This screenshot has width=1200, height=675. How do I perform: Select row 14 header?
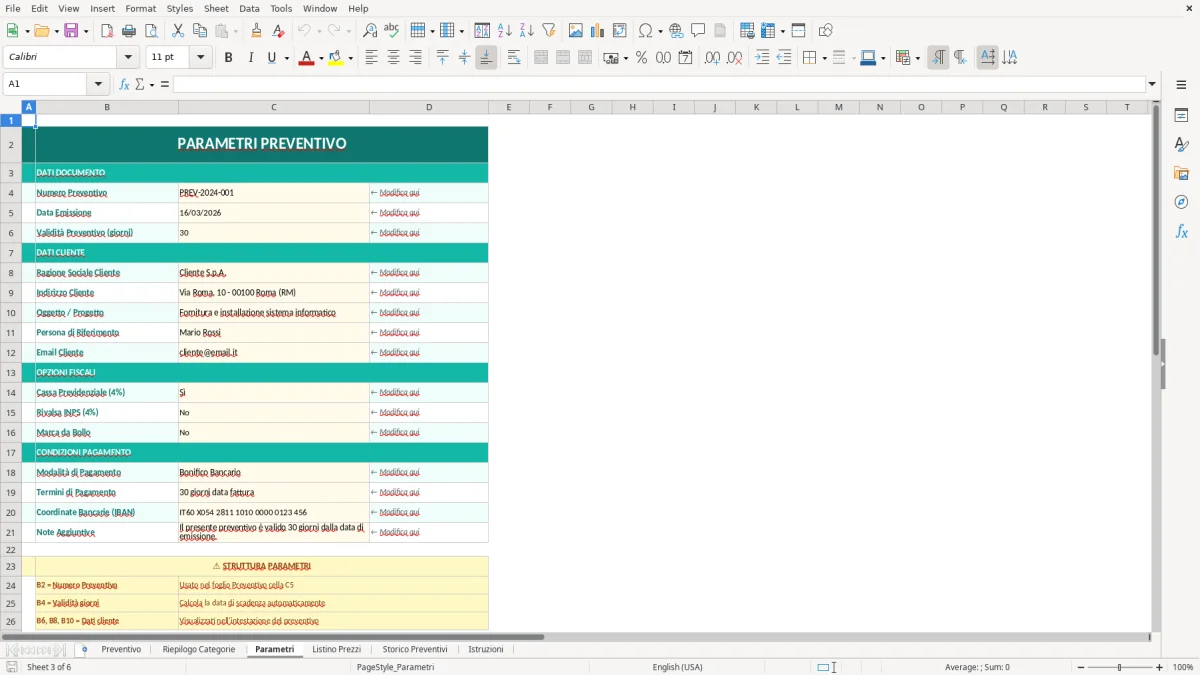tap(11, 392)
